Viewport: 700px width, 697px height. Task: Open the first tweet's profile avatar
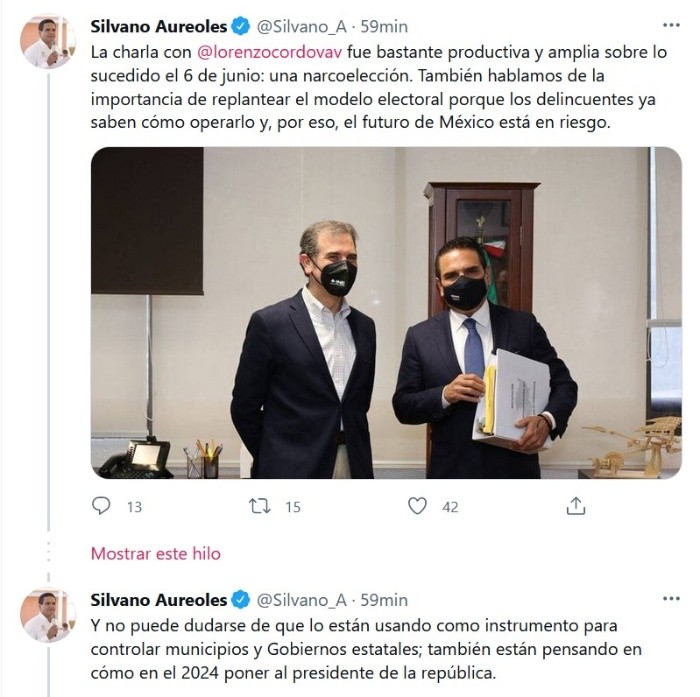click(48, 41)
